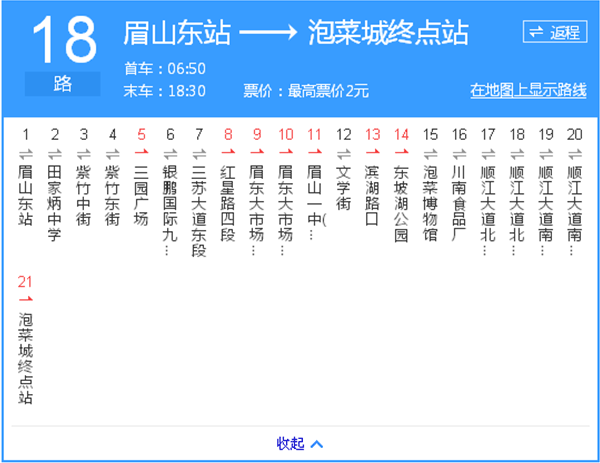This screenshot has height=463, width=600.
Task: Click the two-way arrow icon above 泡菜博物馆
Action: [x=430, y=153]
